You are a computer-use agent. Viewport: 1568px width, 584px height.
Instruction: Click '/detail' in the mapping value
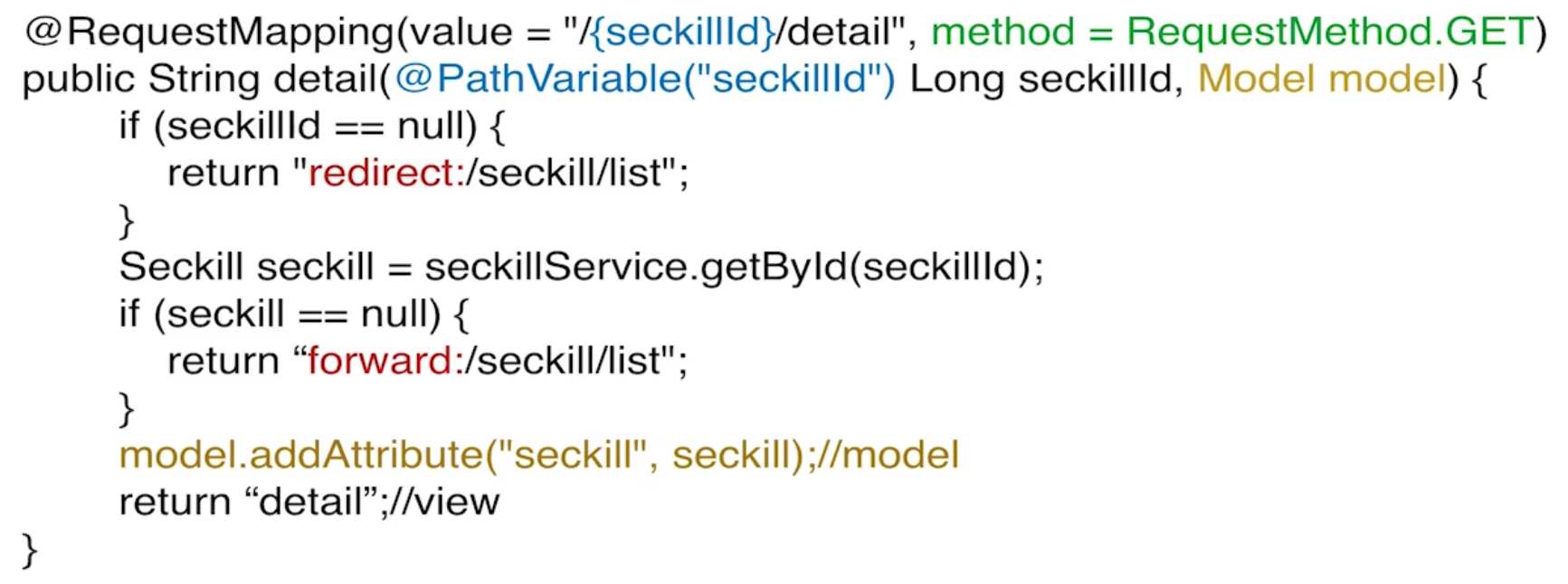click(828, 33)
